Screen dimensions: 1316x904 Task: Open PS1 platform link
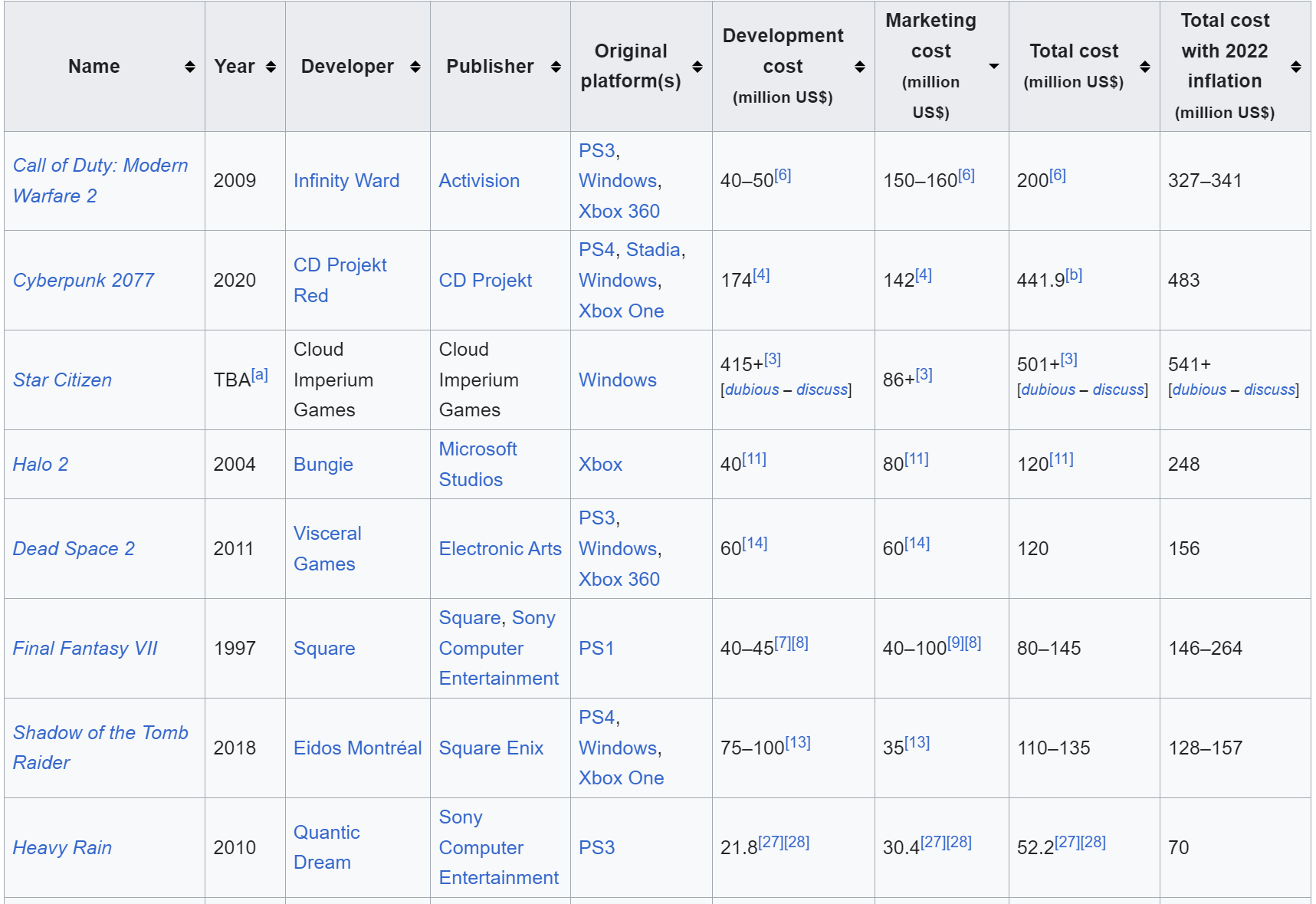pos(596,649)
